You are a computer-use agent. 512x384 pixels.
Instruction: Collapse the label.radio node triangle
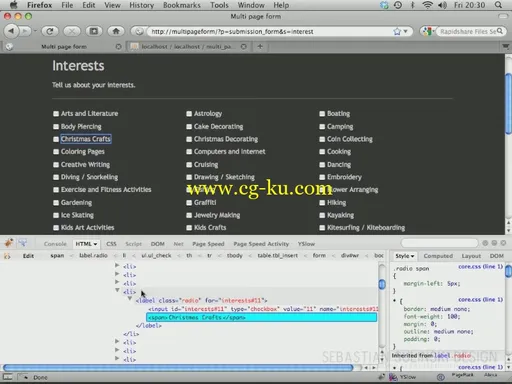(x=130, y=299)
